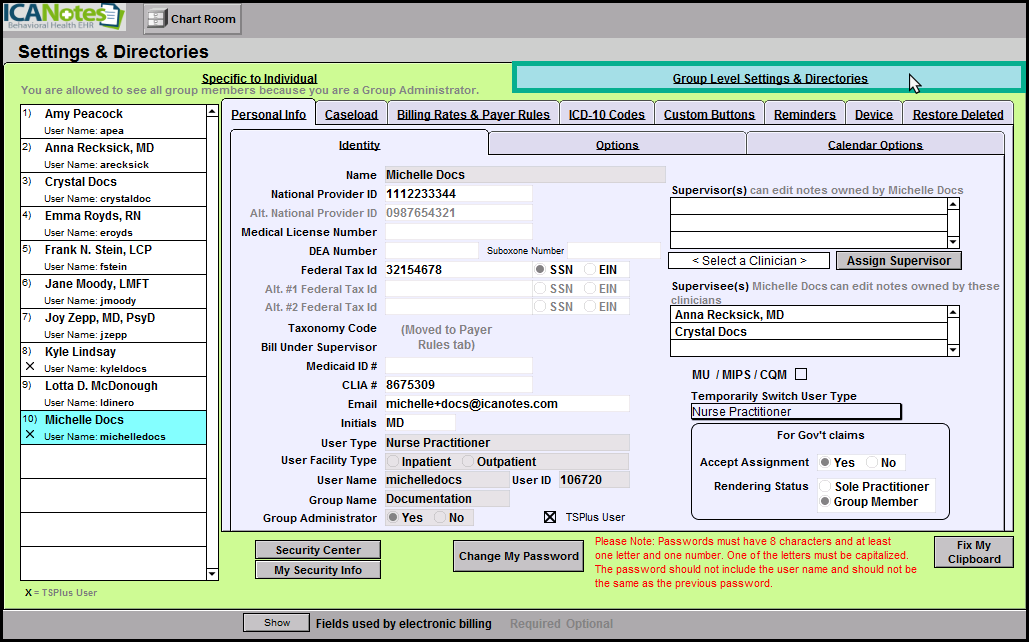Open the ICD-10 Codes tab
This screenshot has width=1029, height=642.
tap(607, 115)
